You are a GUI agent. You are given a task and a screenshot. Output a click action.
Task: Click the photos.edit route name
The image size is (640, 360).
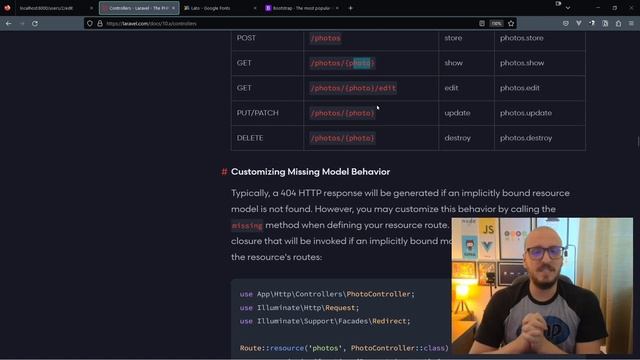520,88
